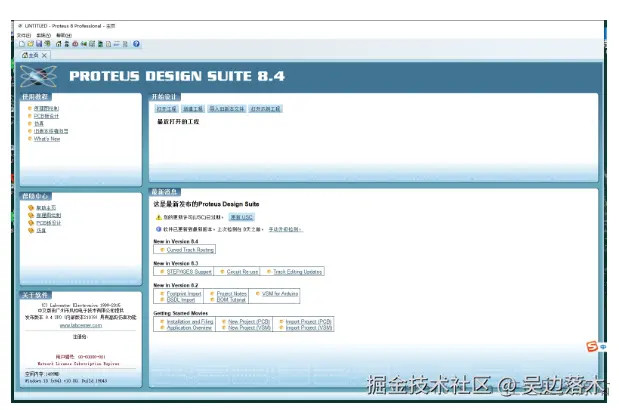
Task: Open Project Notes link under Version 8.2
Action: [232, 294]
